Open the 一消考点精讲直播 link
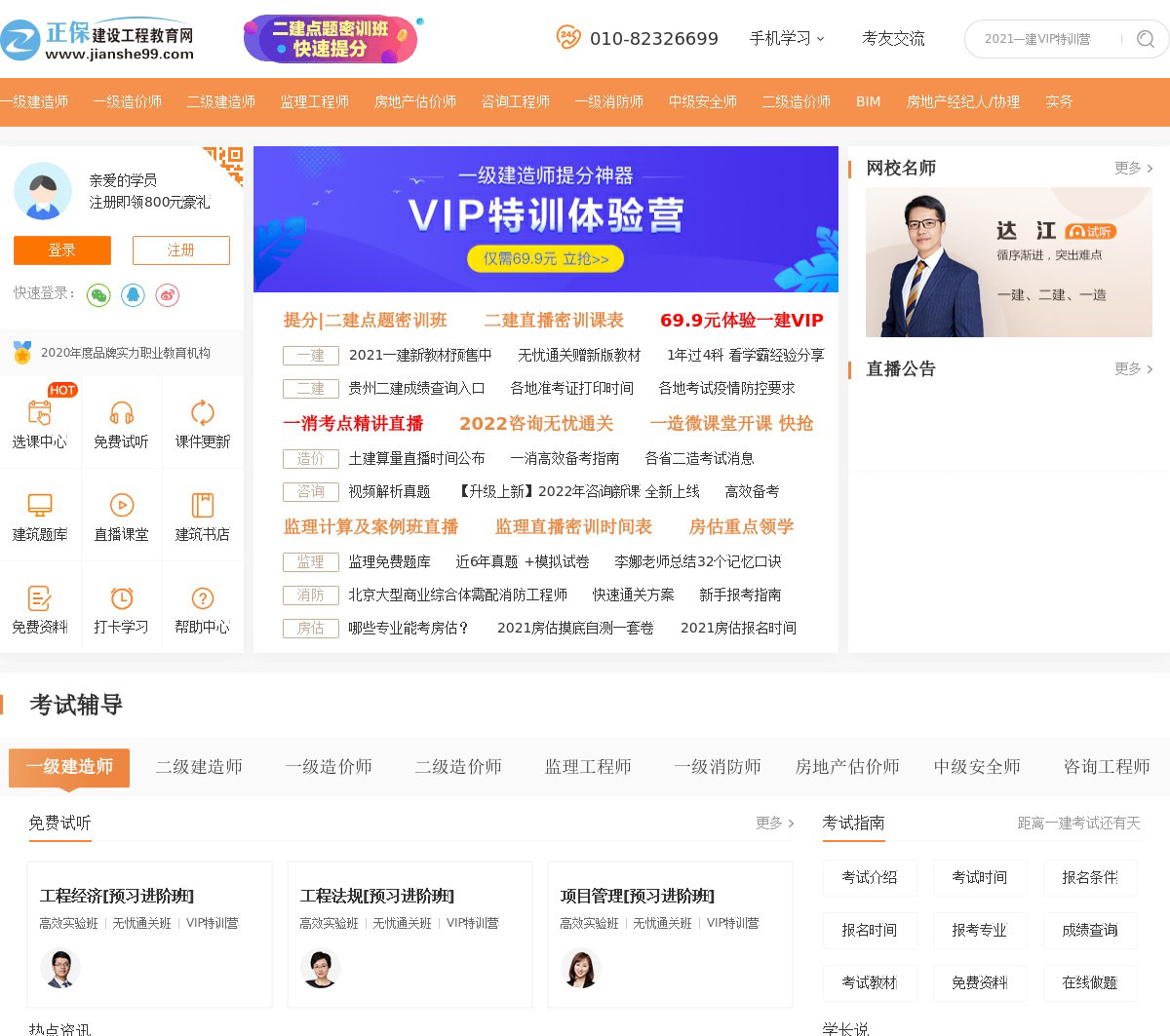The image size is (1170, 1036). click(x=353, y=423)
